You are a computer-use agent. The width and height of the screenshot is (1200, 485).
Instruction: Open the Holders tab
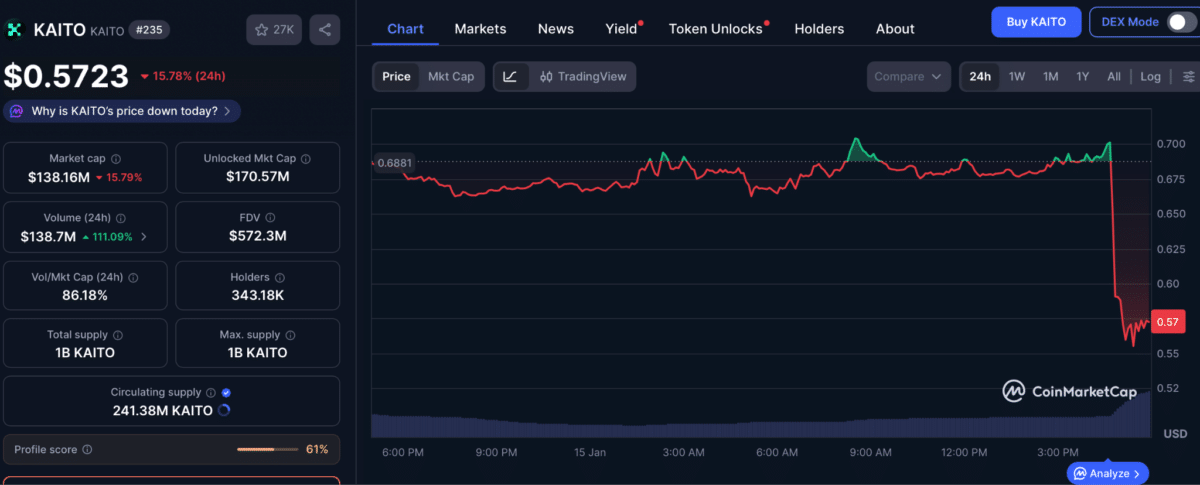tap(819, 29)
